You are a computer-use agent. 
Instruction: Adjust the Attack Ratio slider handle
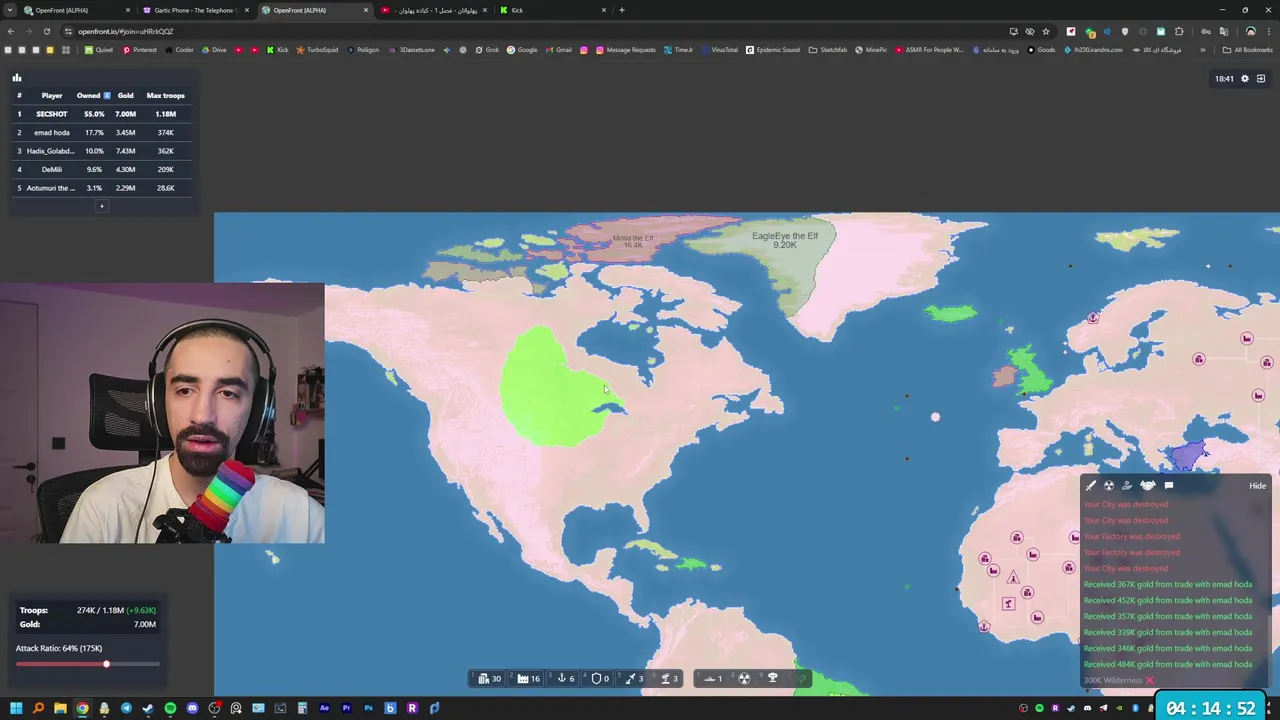[106, 664]
